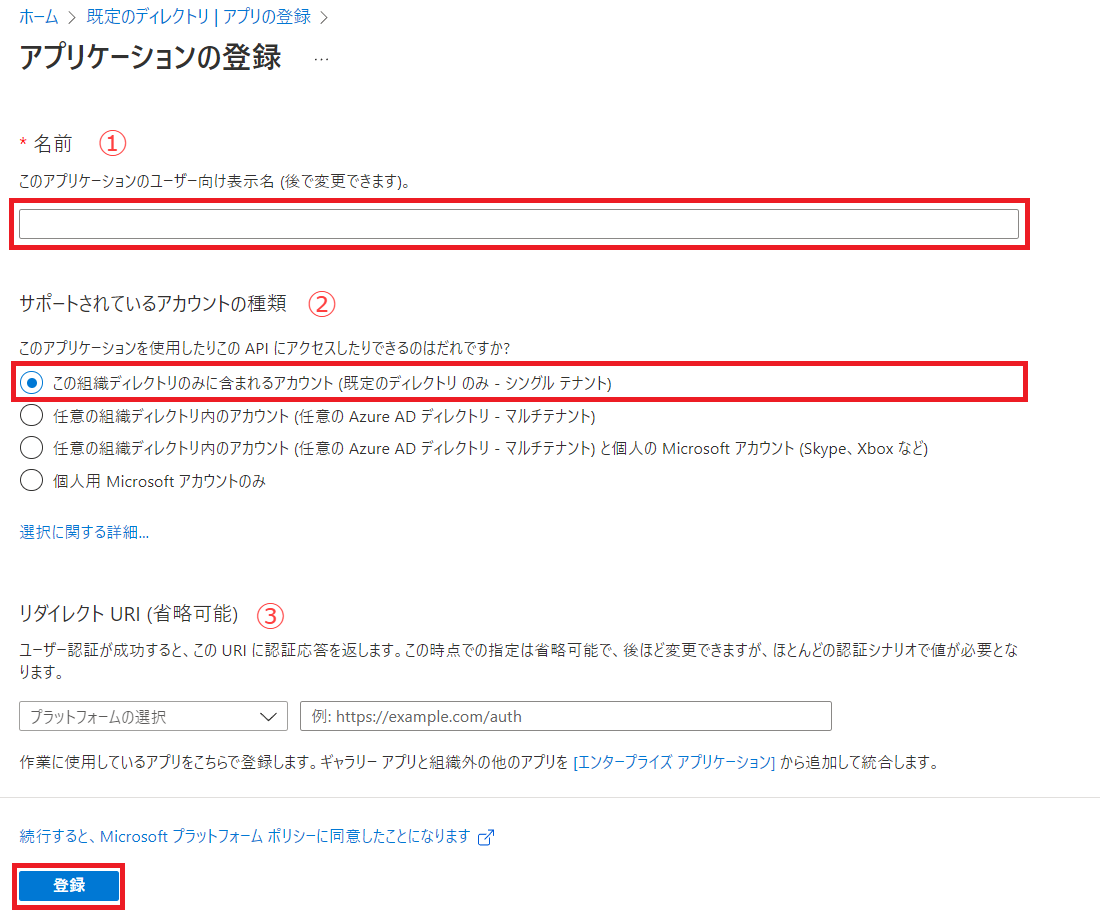Focus the application name input field
The width and height of the screenshot is (1100, 914).
(518, 224)
